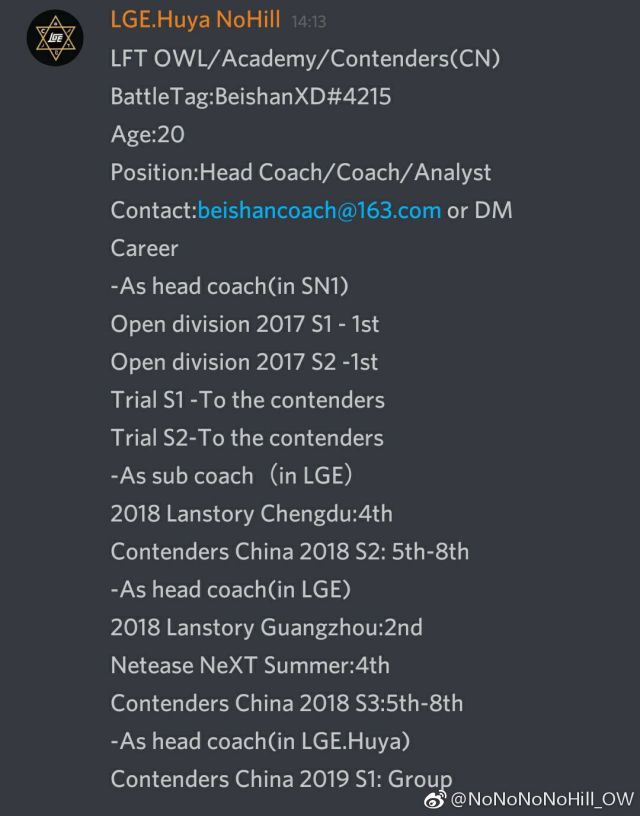Image resolution: width=640 pixels, height=816 pixels.
Task: Click Open division 2017 S2 -1st line
Action: (x=244, y=362)
